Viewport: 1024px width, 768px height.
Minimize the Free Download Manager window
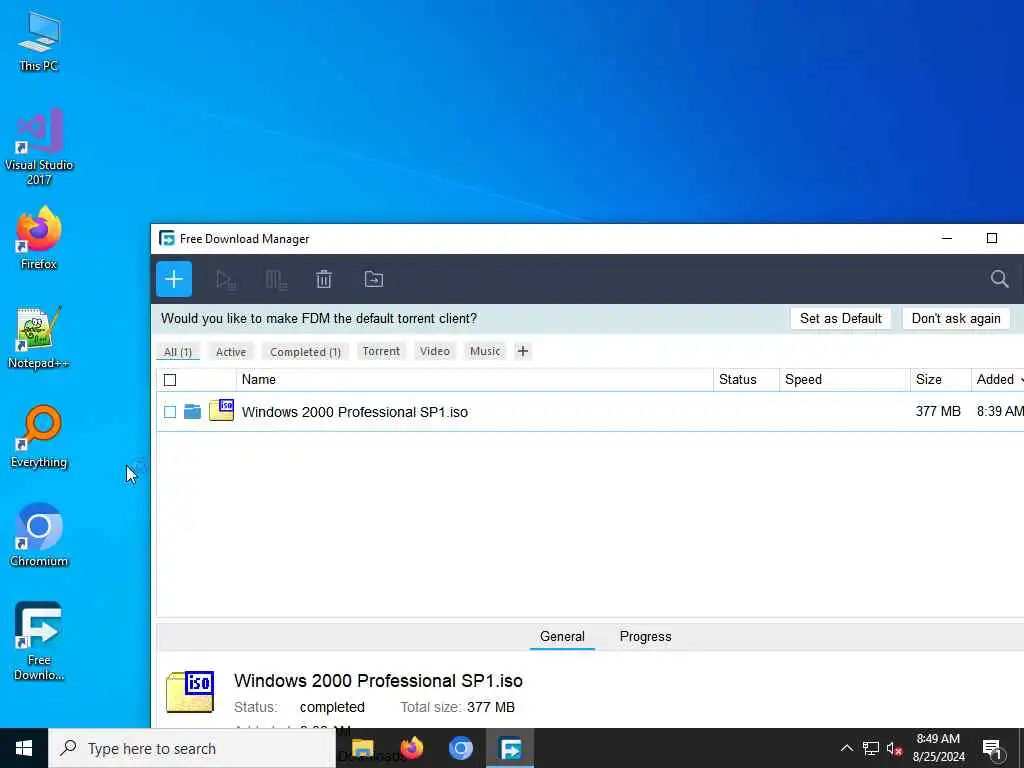tap(947, 238)
